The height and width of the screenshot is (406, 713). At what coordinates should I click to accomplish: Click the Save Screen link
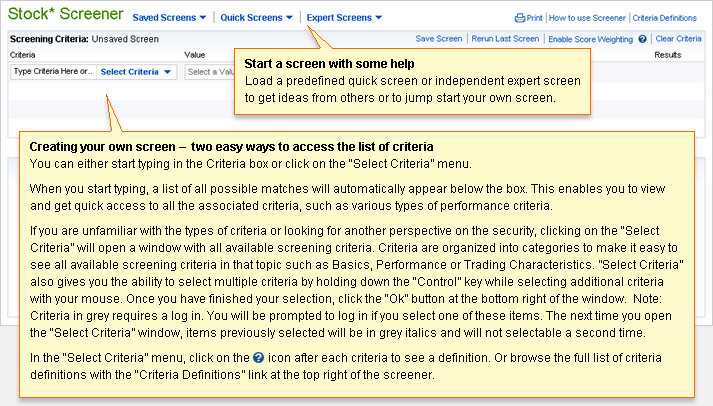439,39
